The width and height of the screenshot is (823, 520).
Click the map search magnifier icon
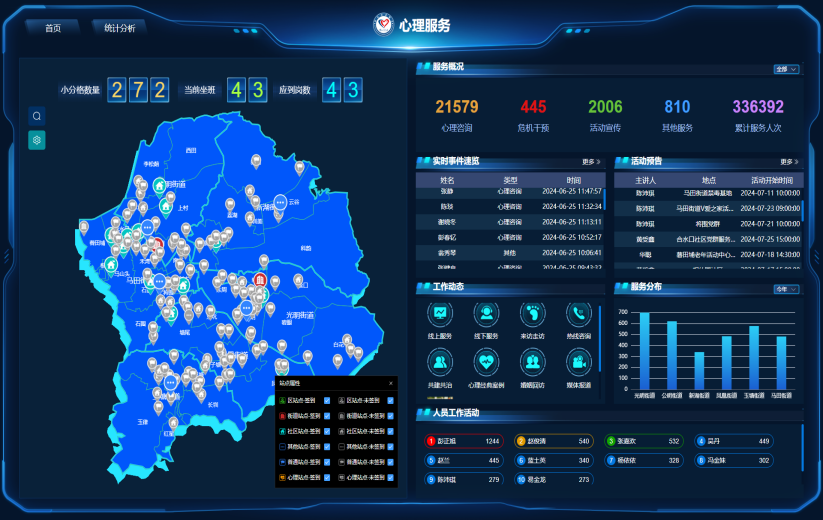(x=37, y=116)
